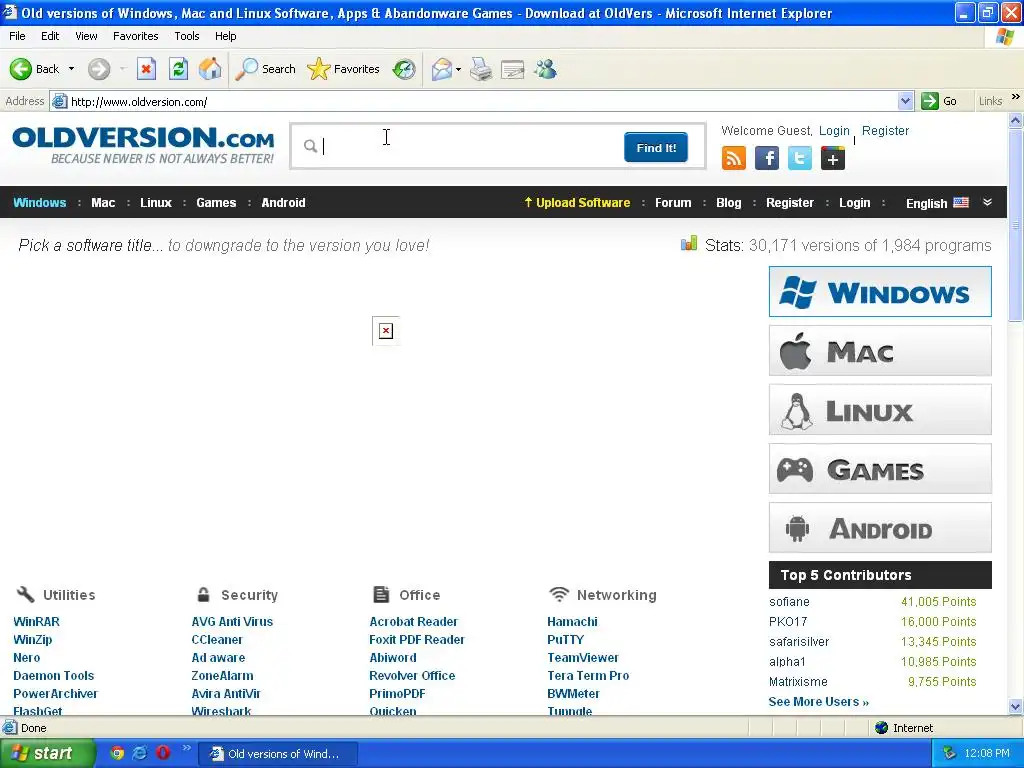Screen dimensions: 1024x768
Task: Select the Mac tab in site navigation
Action: 103,202
